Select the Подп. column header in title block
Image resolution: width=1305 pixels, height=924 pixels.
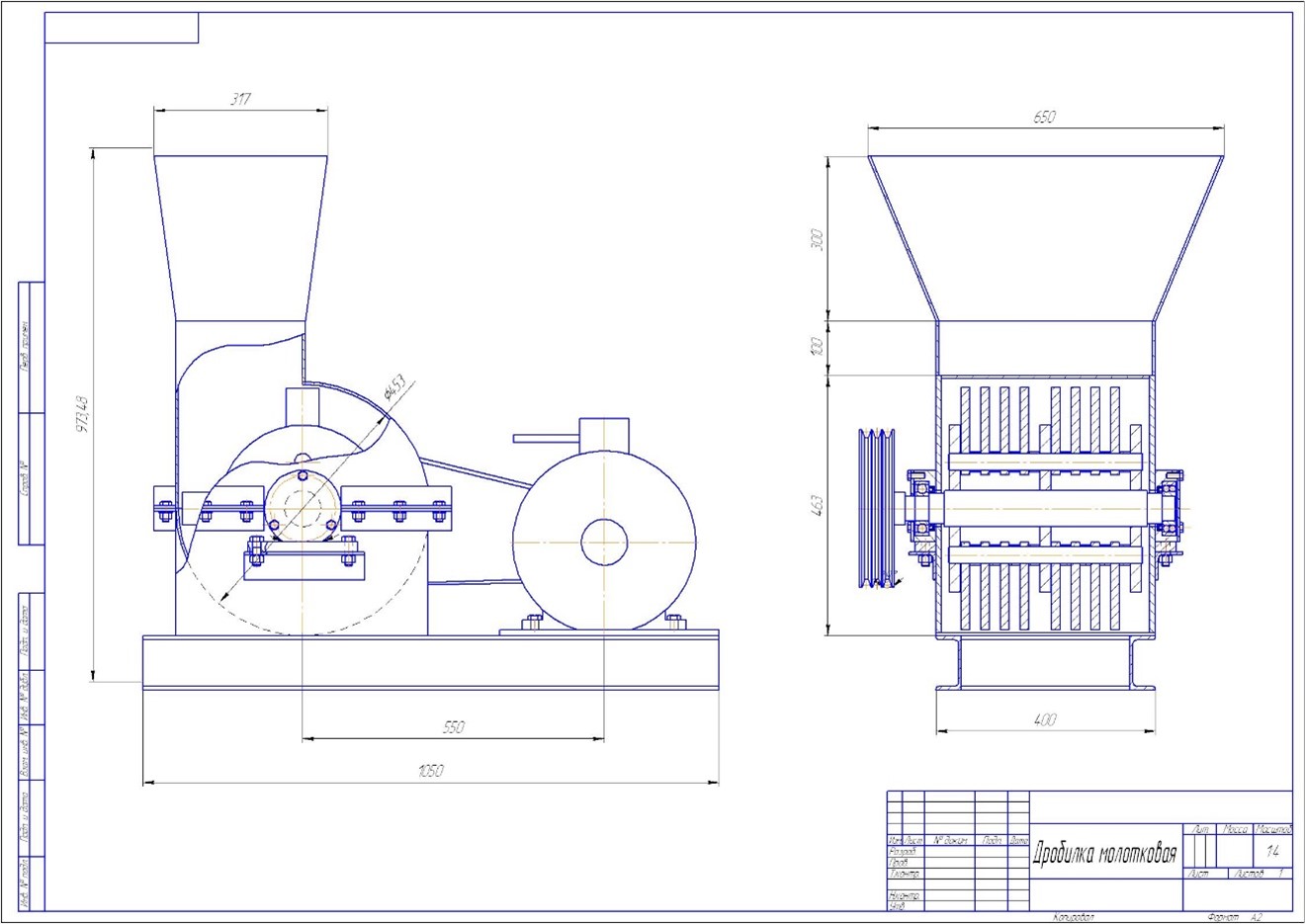[x=992, y=841]
